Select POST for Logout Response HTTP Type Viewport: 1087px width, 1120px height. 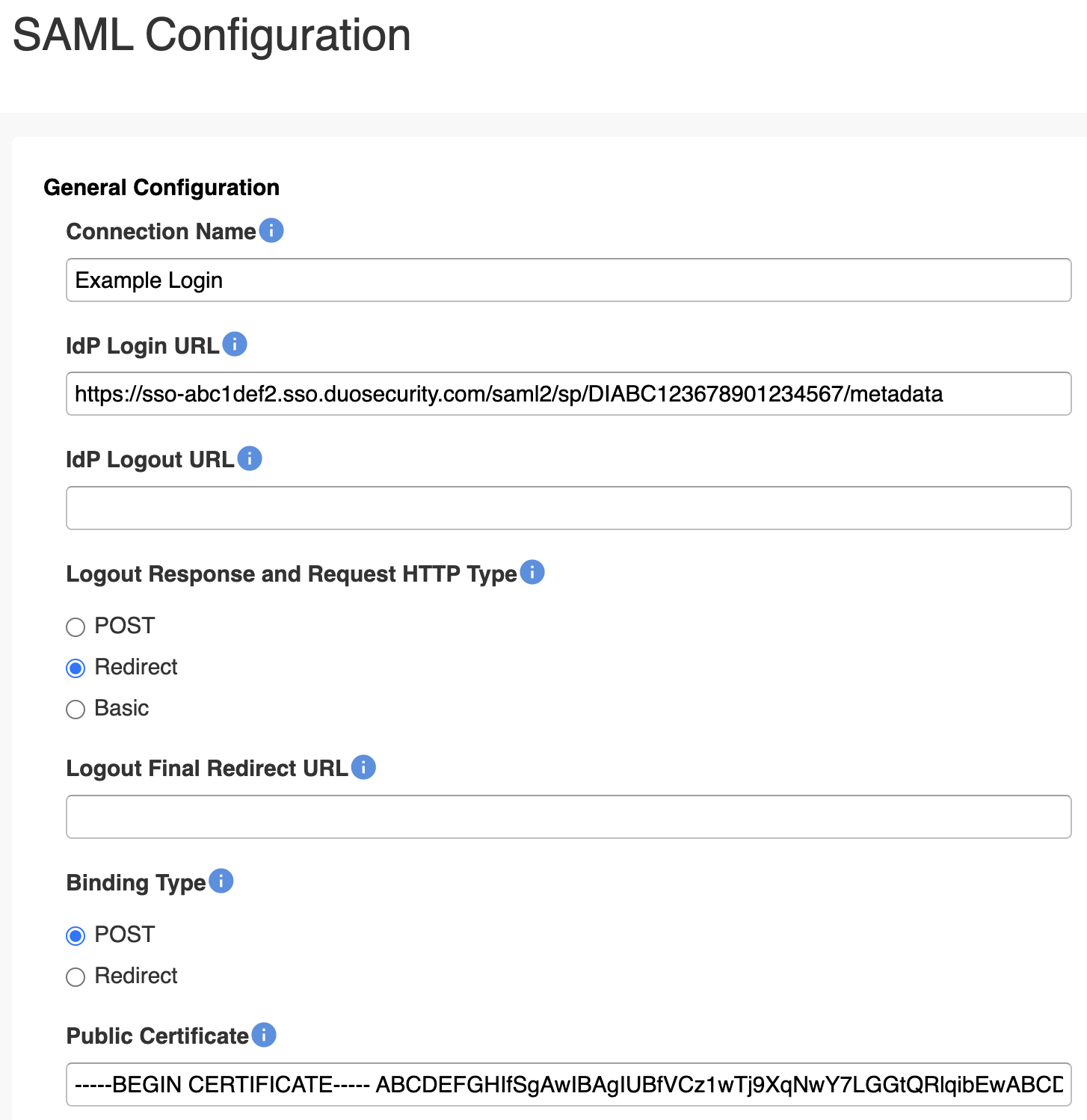(x=75, y=627)
